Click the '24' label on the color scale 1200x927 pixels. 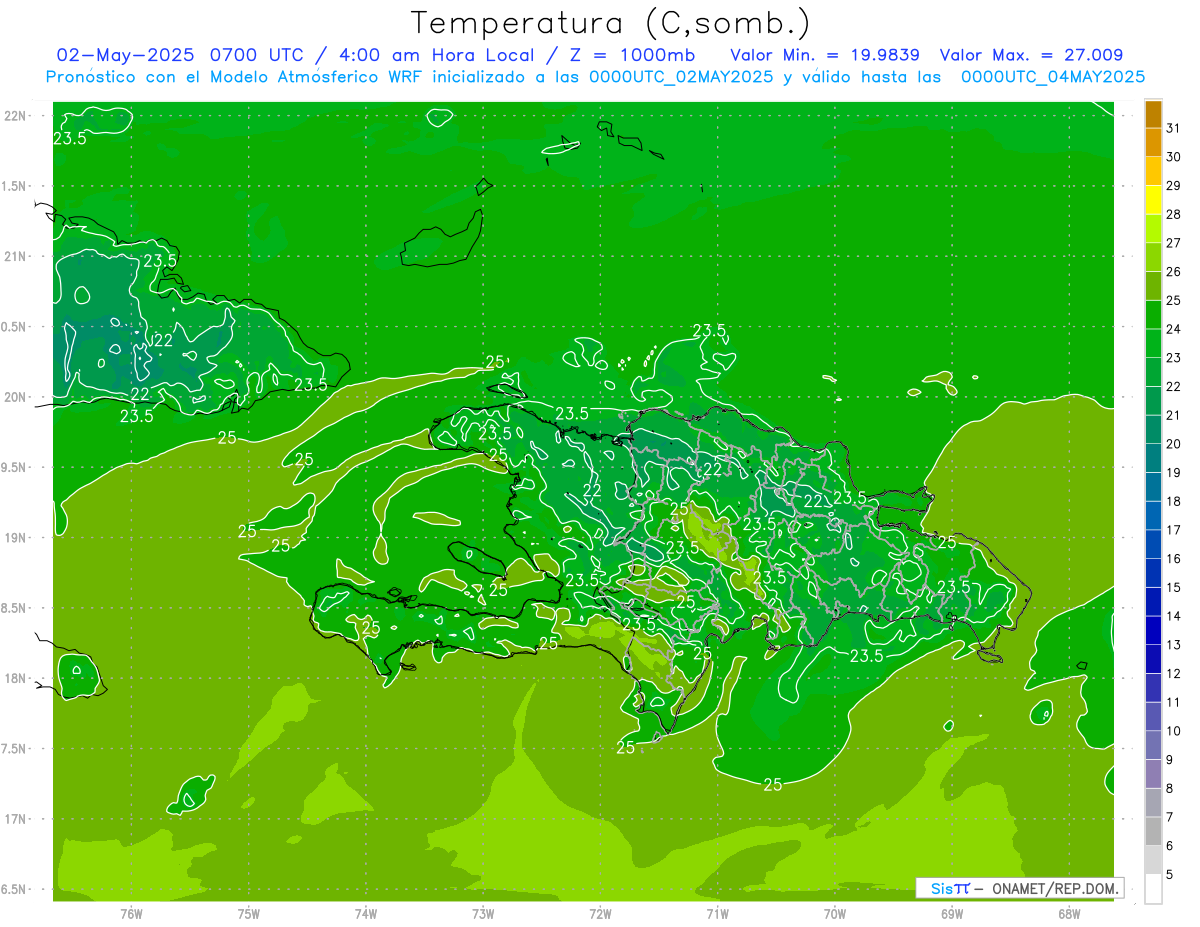1174,329
